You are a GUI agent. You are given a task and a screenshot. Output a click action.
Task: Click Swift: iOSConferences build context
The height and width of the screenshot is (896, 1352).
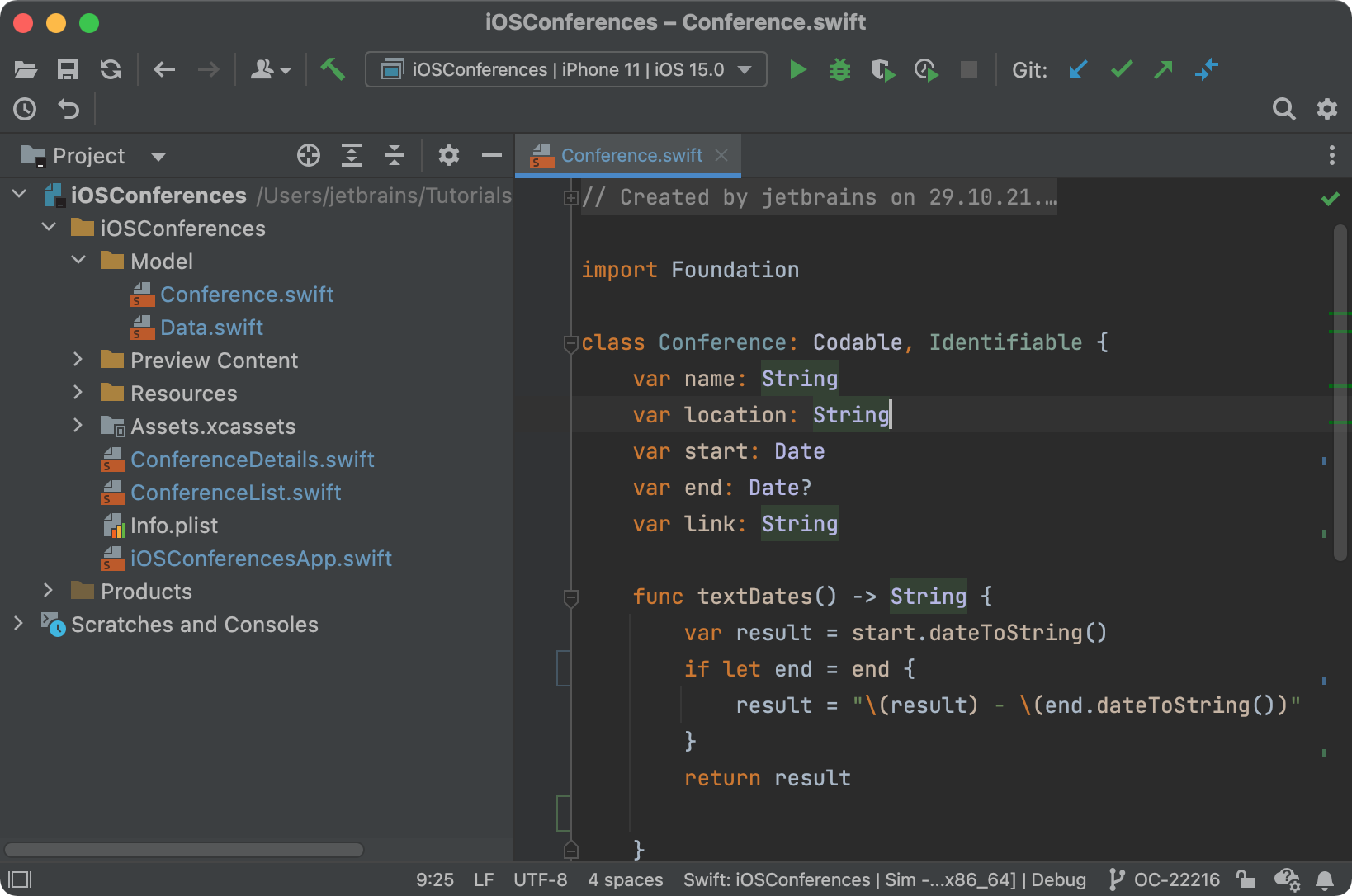885,879
